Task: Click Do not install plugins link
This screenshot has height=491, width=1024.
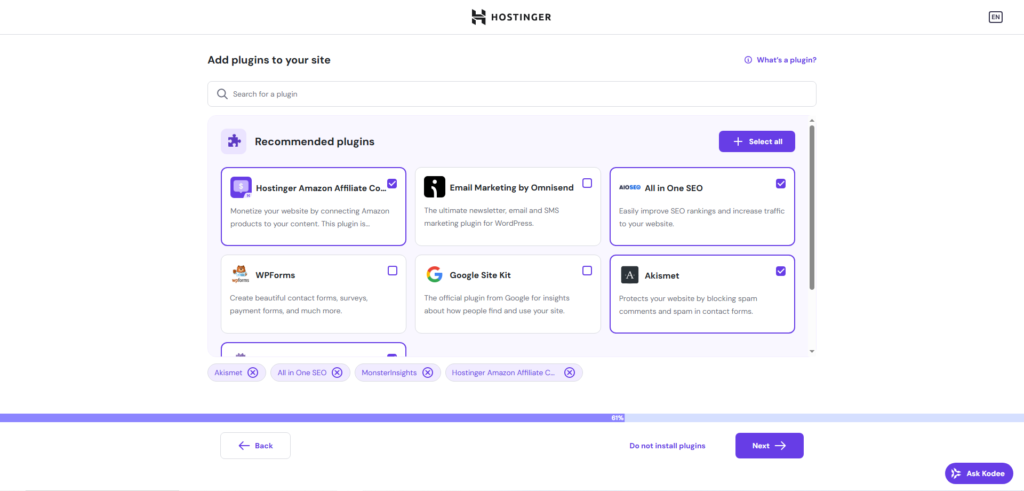Action: [667, 446]
